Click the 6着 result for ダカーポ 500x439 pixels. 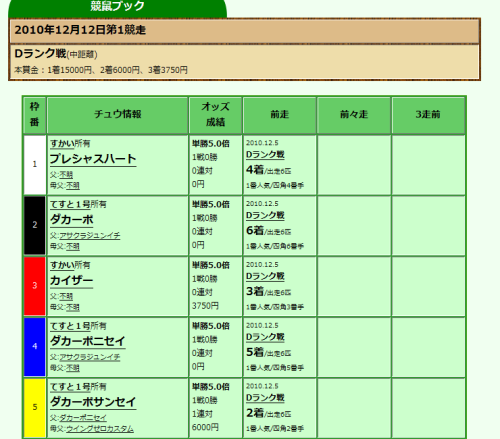[x=255, y=231]
